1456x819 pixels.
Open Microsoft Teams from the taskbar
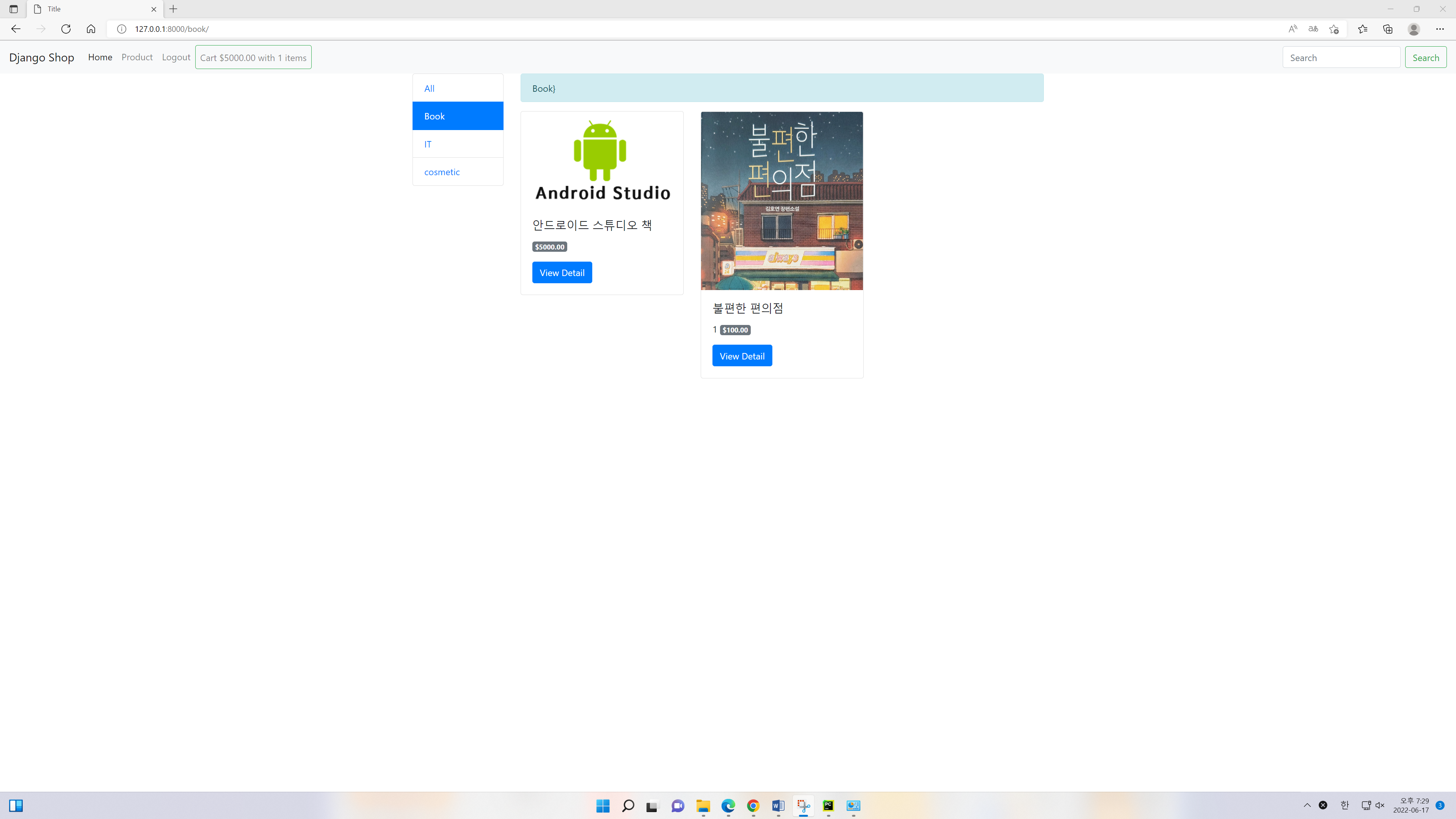677,806
